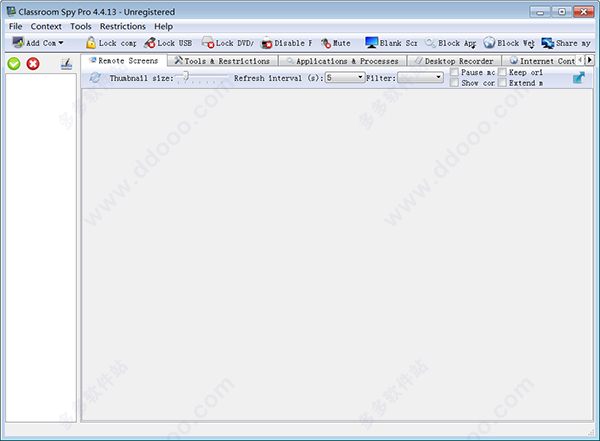Image resolution: width=600 pixels, height=441 pixels.
Task: Click the edit computer list icon
Action: [67, 64]
